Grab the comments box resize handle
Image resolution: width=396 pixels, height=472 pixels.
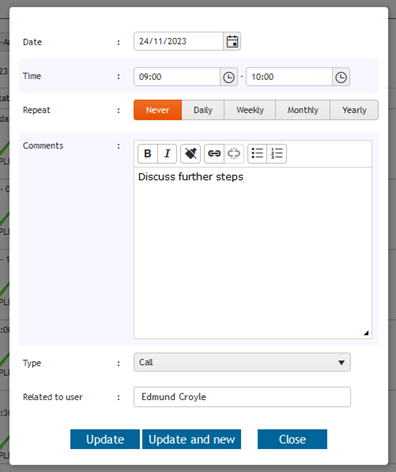[366, 333]
